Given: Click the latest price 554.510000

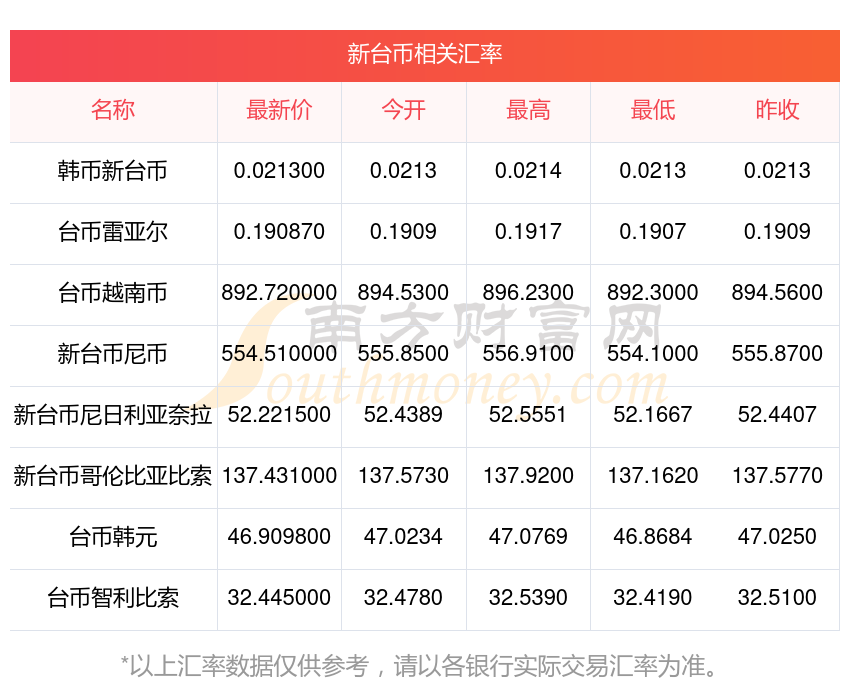Looking at the screenshot, I should [279, 354].
